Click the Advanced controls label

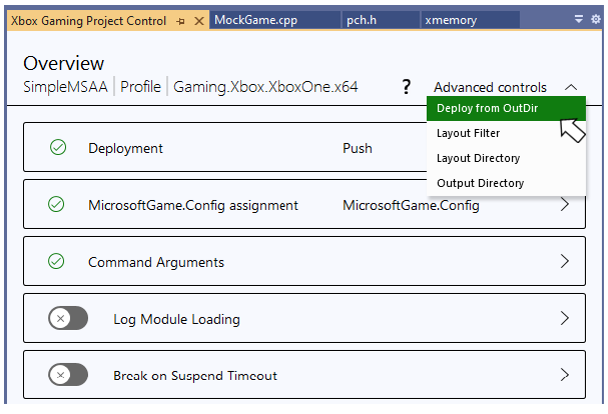pos(490,87)
